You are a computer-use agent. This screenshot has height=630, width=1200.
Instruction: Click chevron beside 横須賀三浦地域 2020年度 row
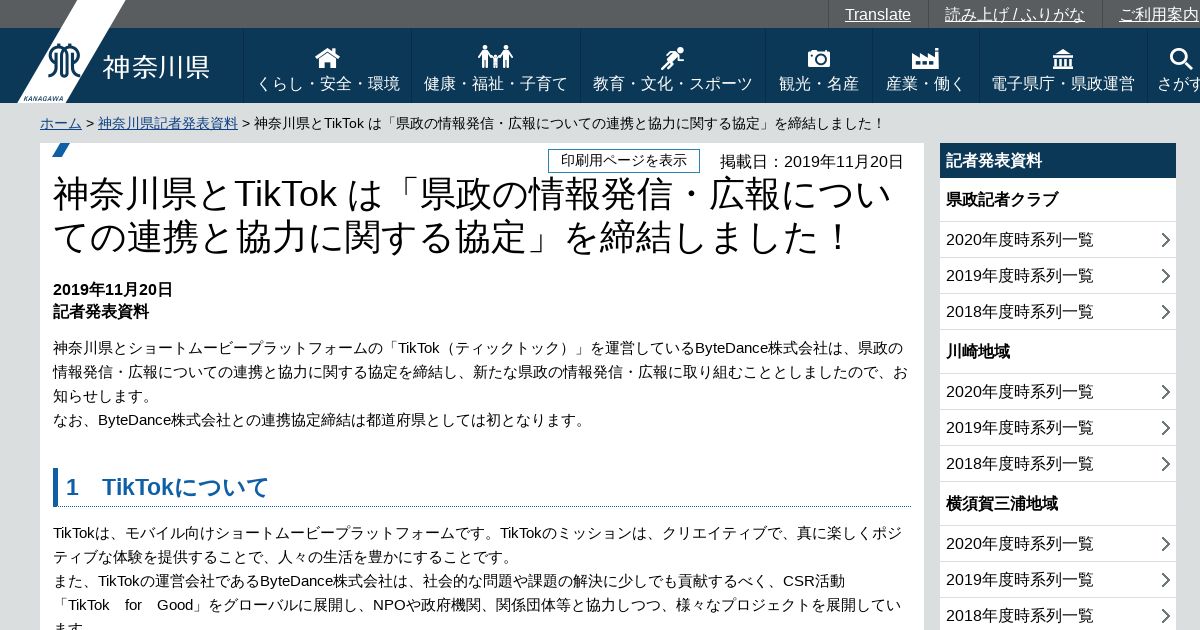pyautogui.click(x=1165, y=544)
